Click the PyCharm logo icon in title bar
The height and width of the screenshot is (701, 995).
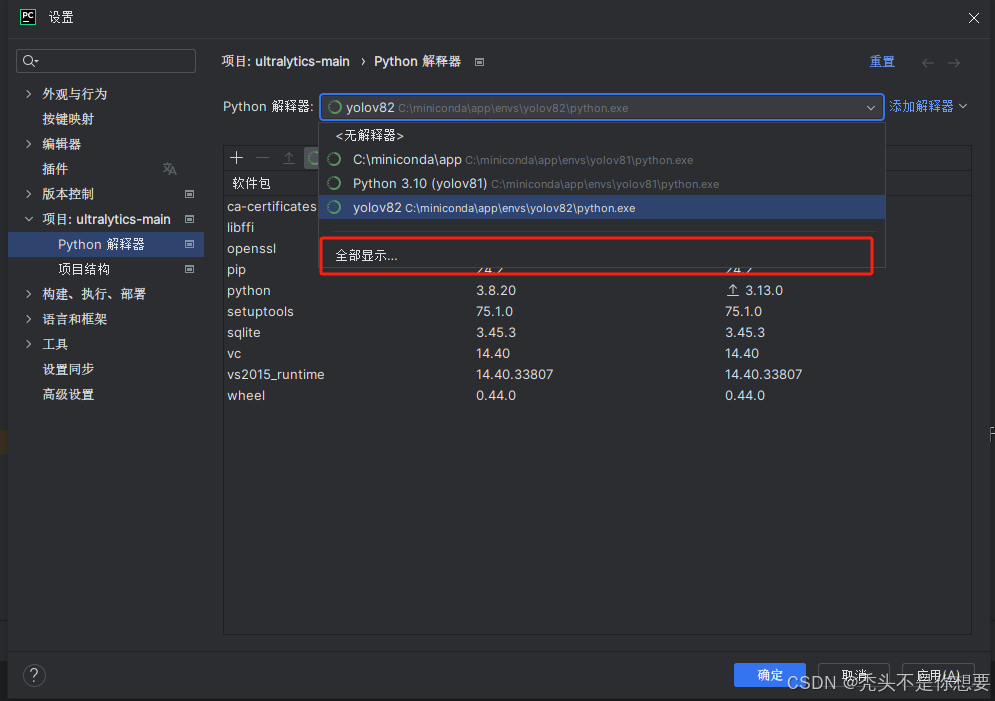click(x=28, y=17)
